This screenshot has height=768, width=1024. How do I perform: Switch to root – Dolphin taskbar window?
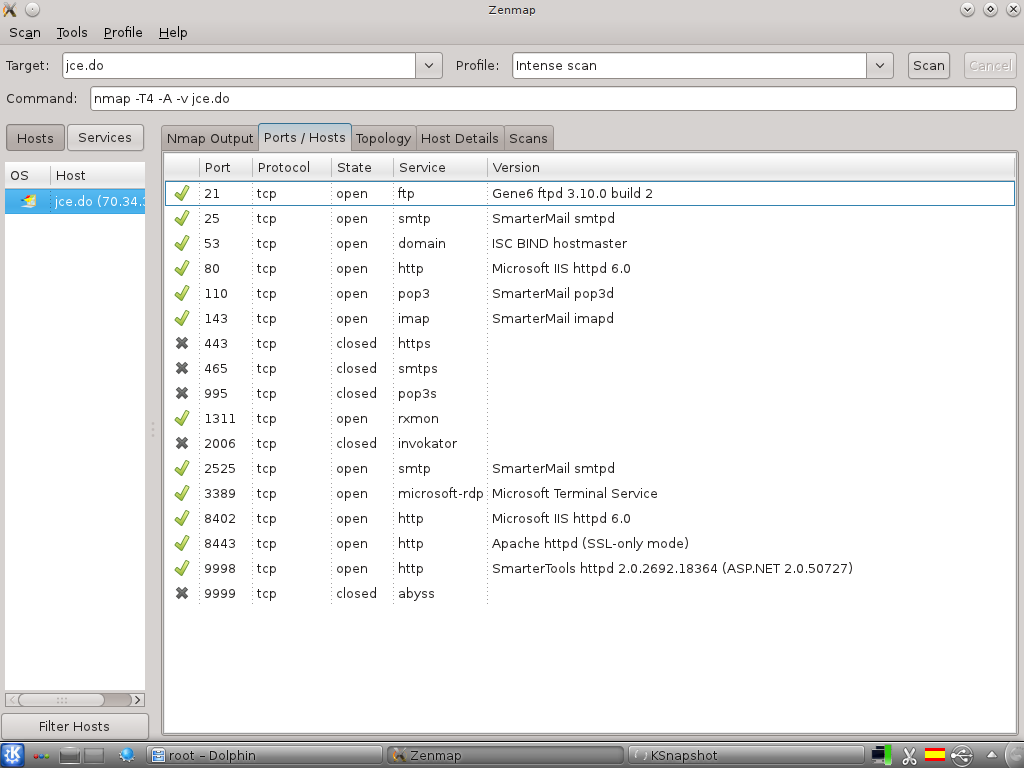pyautogui.click(x=264, y=756)
